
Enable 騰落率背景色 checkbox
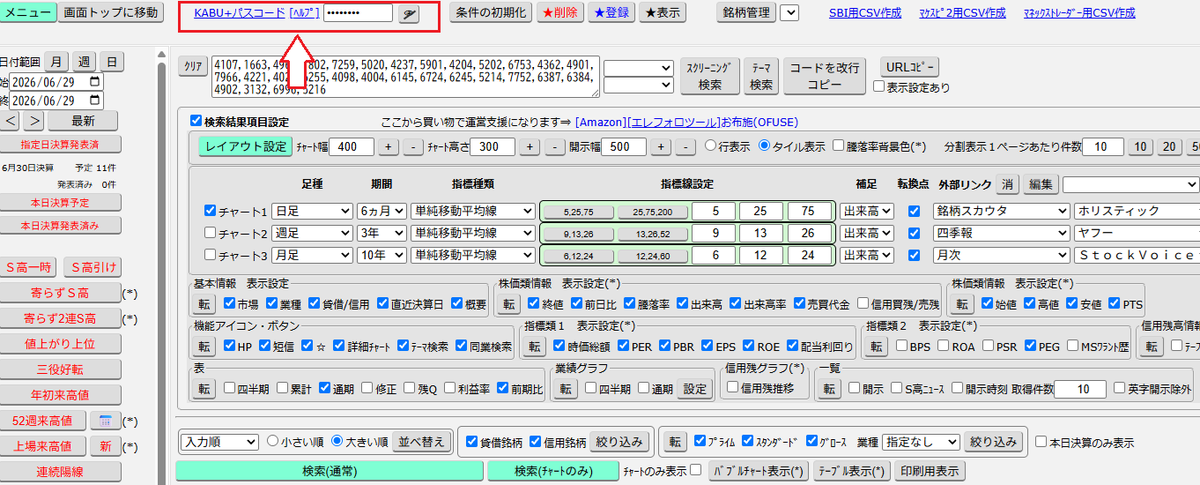tap(838, 146)
